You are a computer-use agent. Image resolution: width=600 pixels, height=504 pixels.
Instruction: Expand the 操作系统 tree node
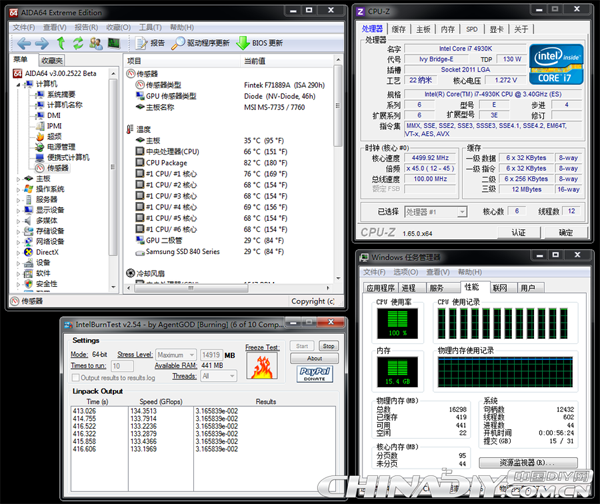point(18,189)
